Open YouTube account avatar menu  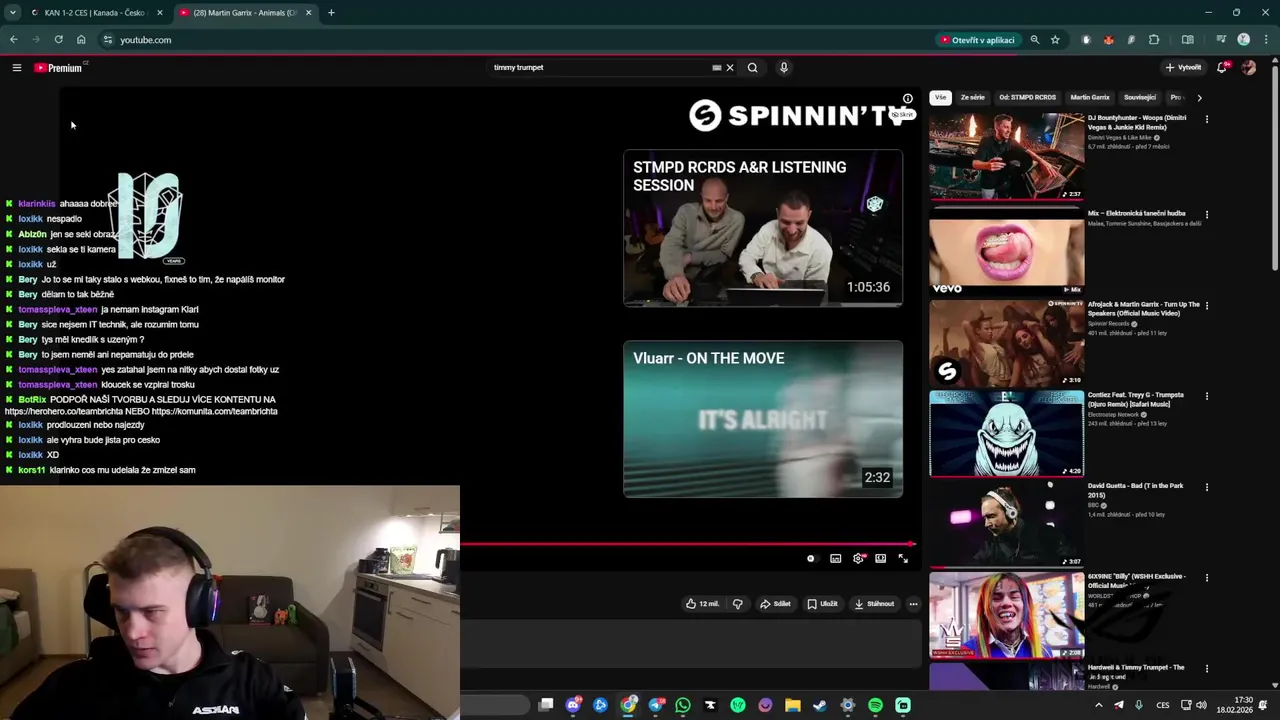click(x=1248, y=68)
